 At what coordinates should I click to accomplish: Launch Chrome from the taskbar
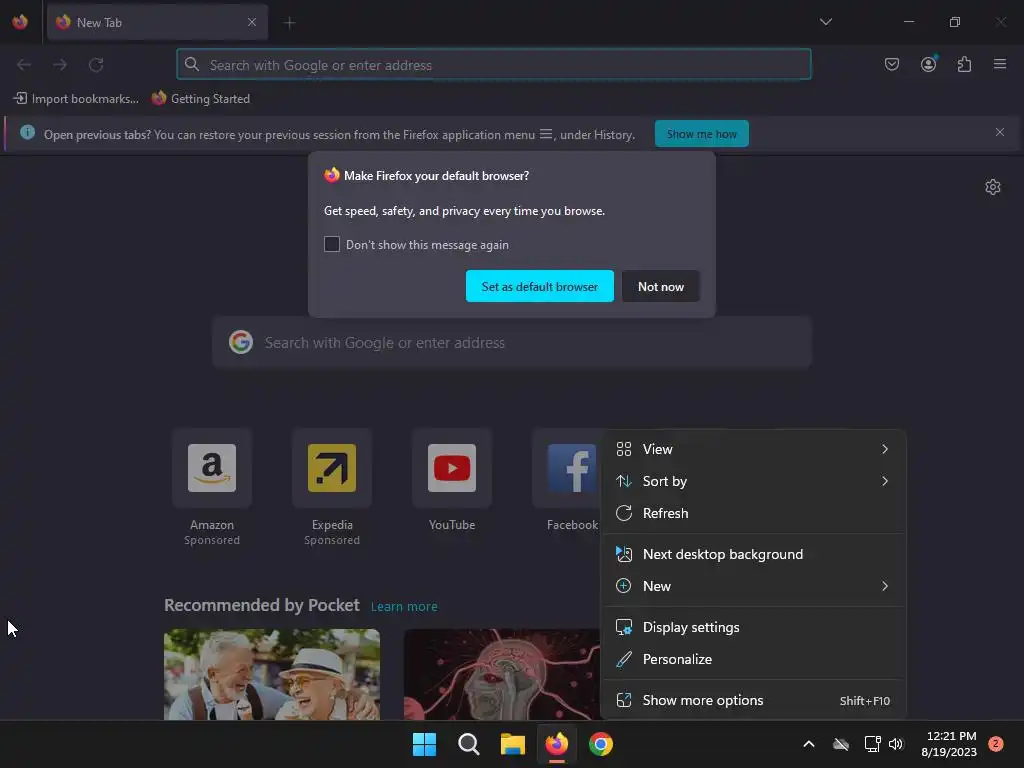coord(601,744)
